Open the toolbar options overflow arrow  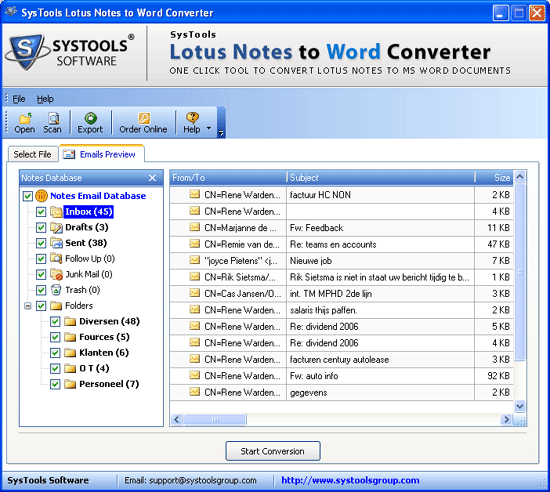coord(221,133)
